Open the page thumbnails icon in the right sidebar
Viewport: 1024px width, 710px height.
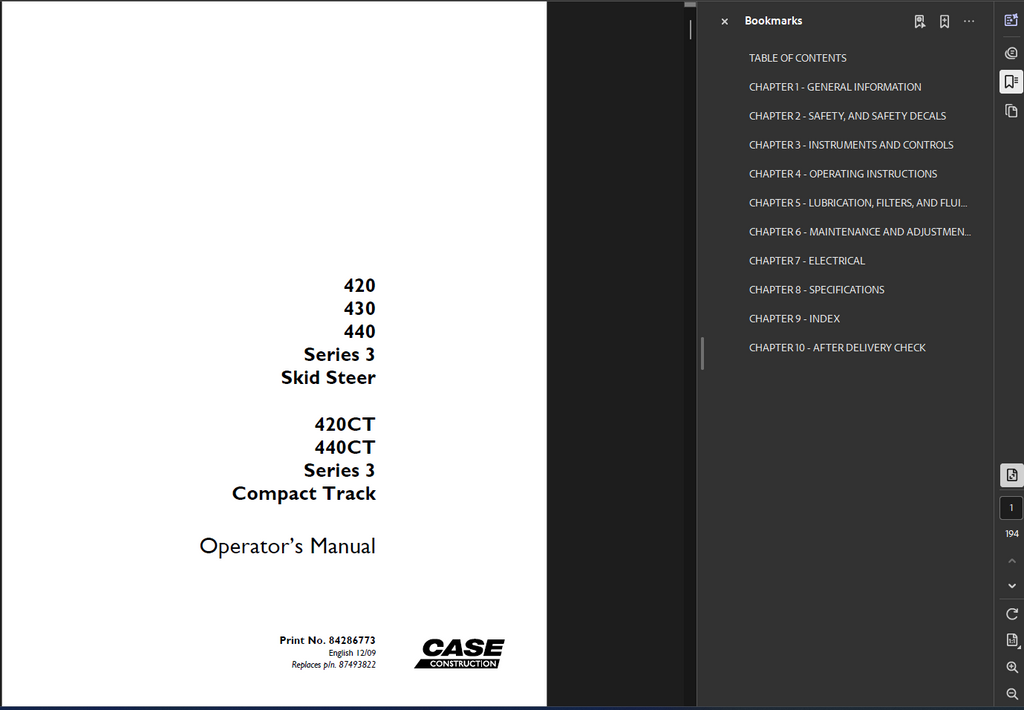1011,111
